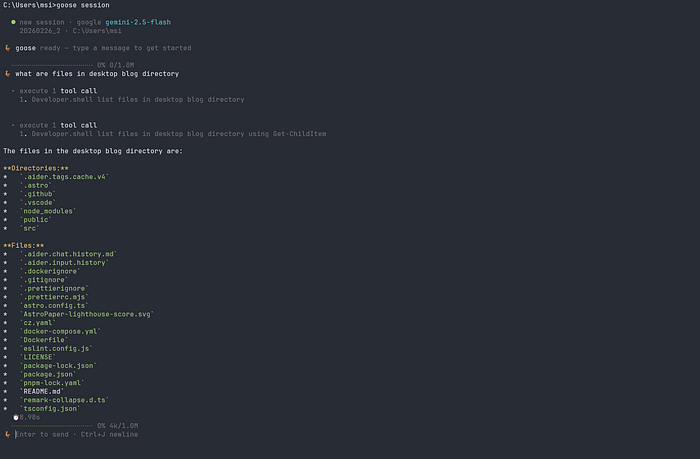Screen dimensions: 700x459
Task: Click the gemini-2.5-flash model name
Action: [x=138, y=22]
